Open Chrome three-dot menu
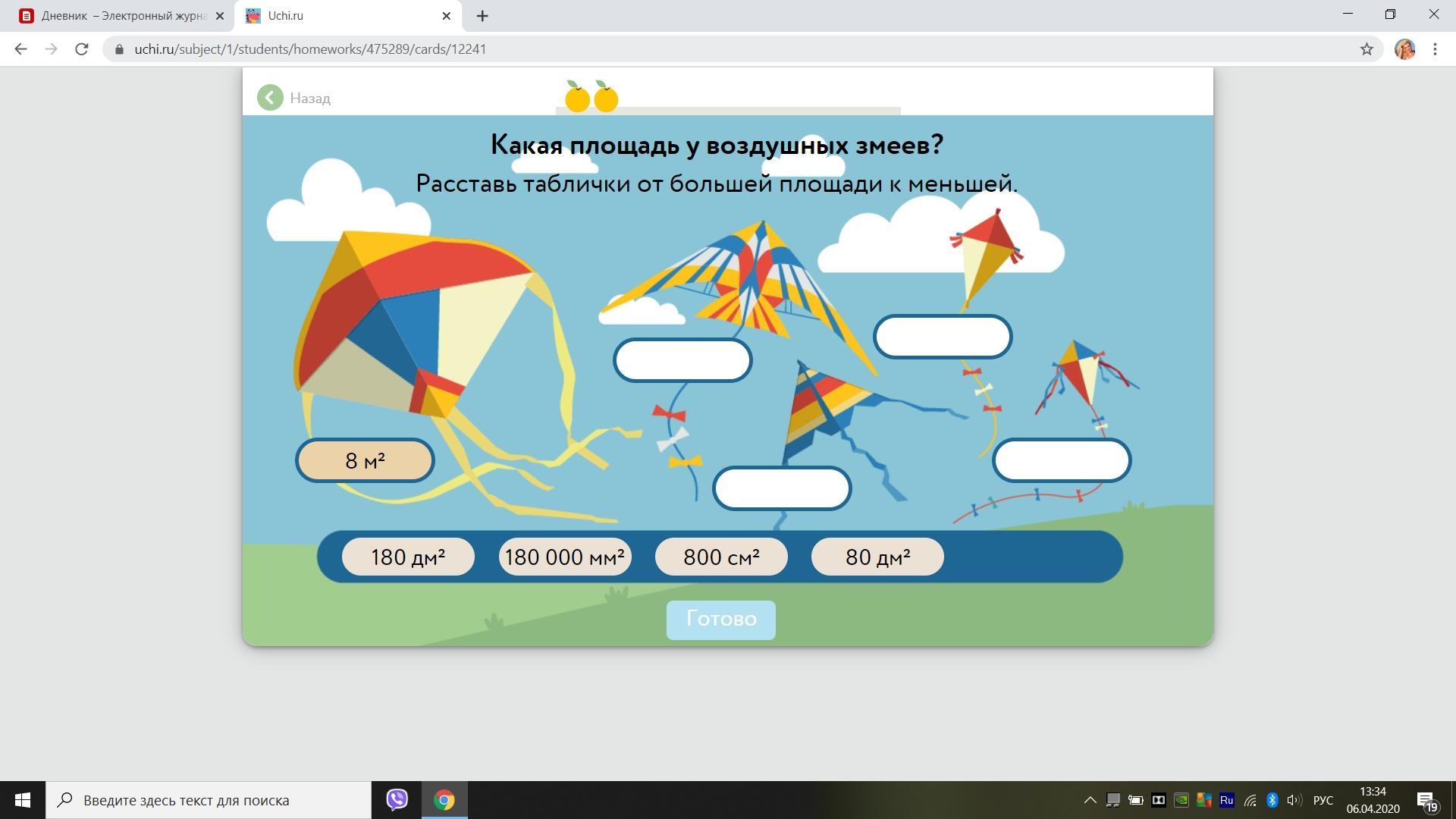1456x819 pixels. coord(1435,49)
